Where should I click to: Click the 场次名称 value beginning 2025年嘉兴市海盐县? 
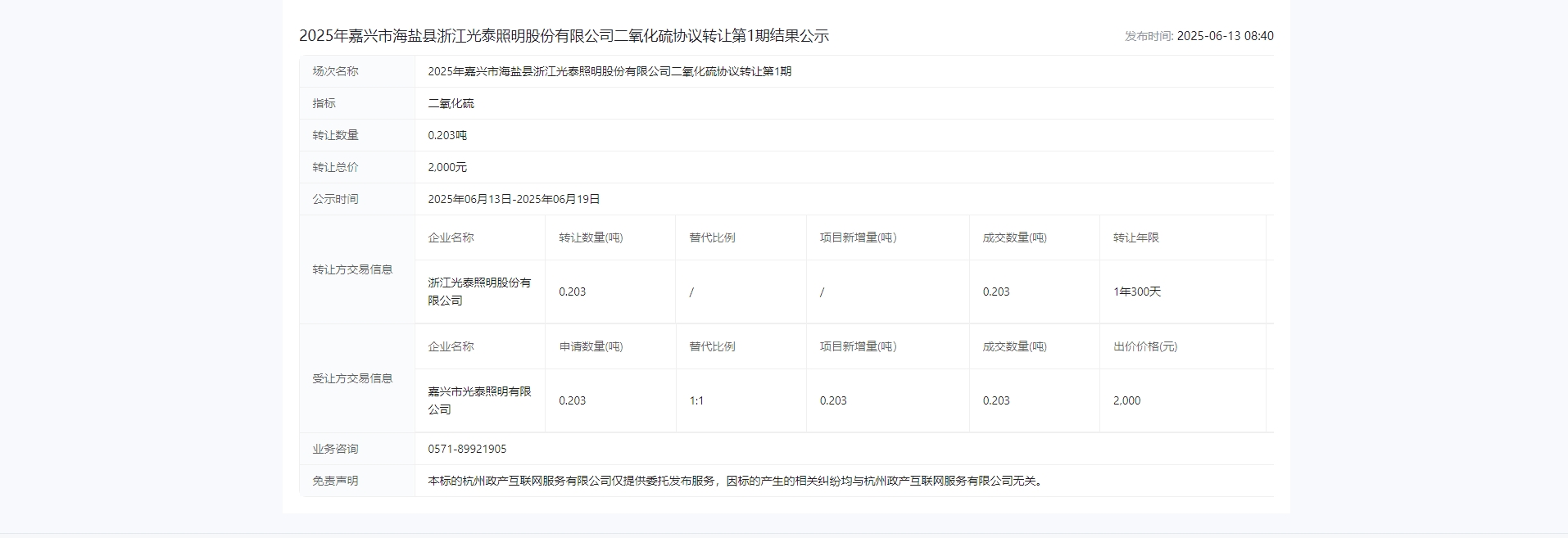coord(610,71)
